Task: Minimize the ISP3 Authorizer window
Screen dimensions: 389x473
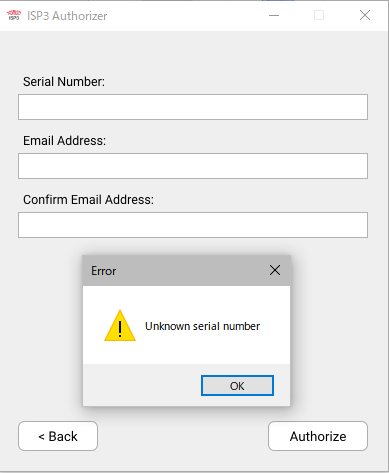Action: pos(274,15)
